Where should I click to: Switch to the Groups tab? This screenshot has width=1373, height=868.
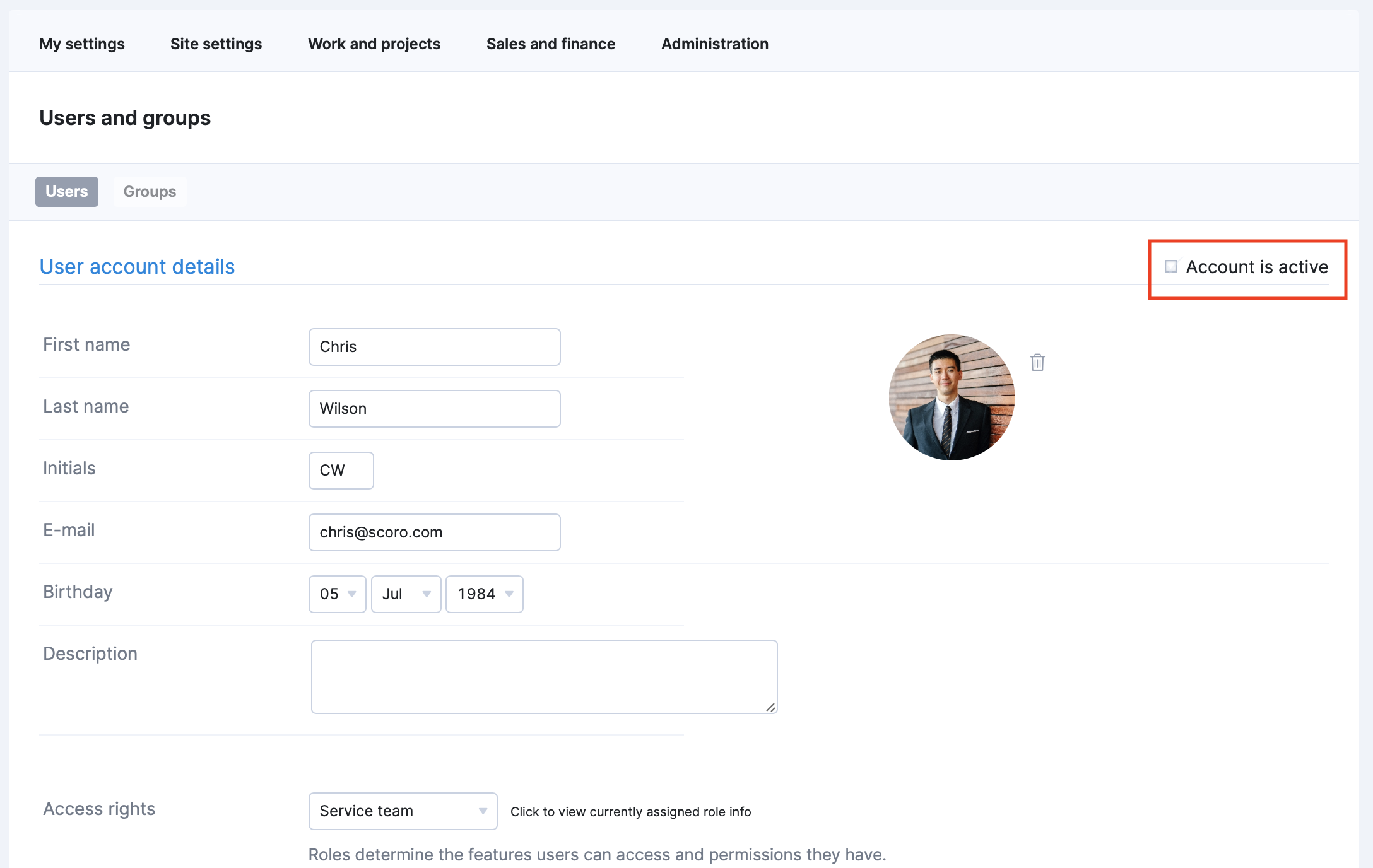coord(150,191)
